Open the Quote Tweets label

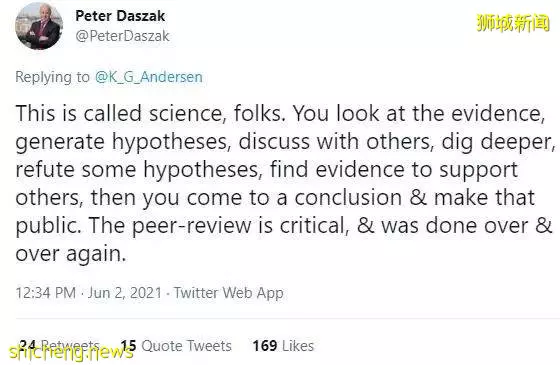pos(186,346)
